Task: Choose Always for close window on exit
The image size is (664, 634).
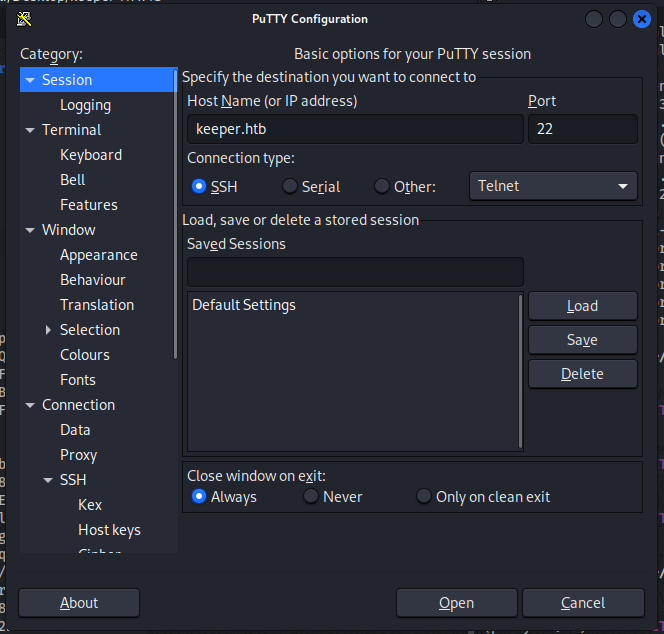Action: (199, 496)
